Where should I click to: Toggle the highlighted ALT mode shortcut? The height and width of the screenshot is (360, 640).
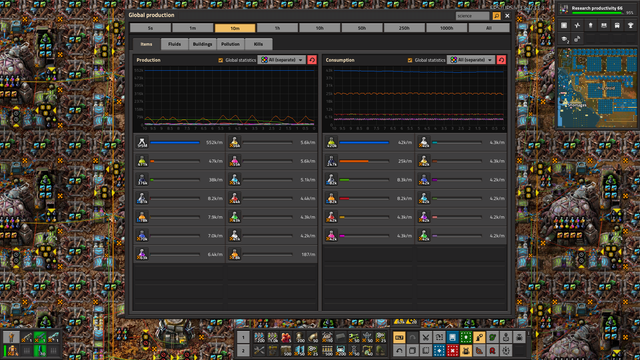point(399,337)
